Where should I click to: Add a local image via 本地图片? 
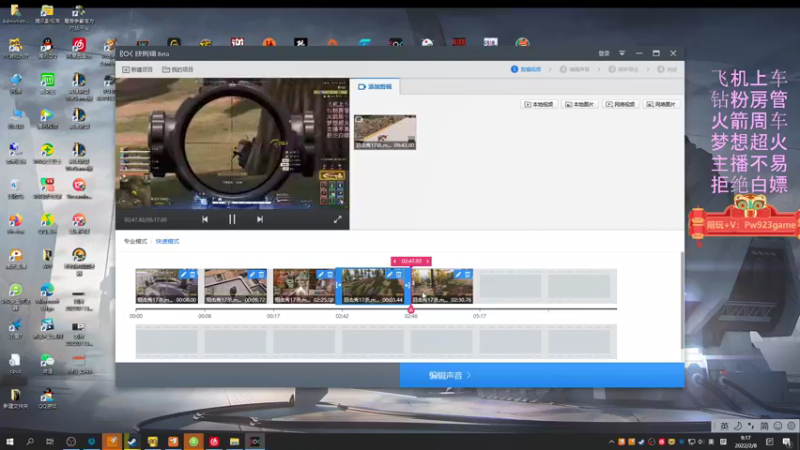click(580, 104)
